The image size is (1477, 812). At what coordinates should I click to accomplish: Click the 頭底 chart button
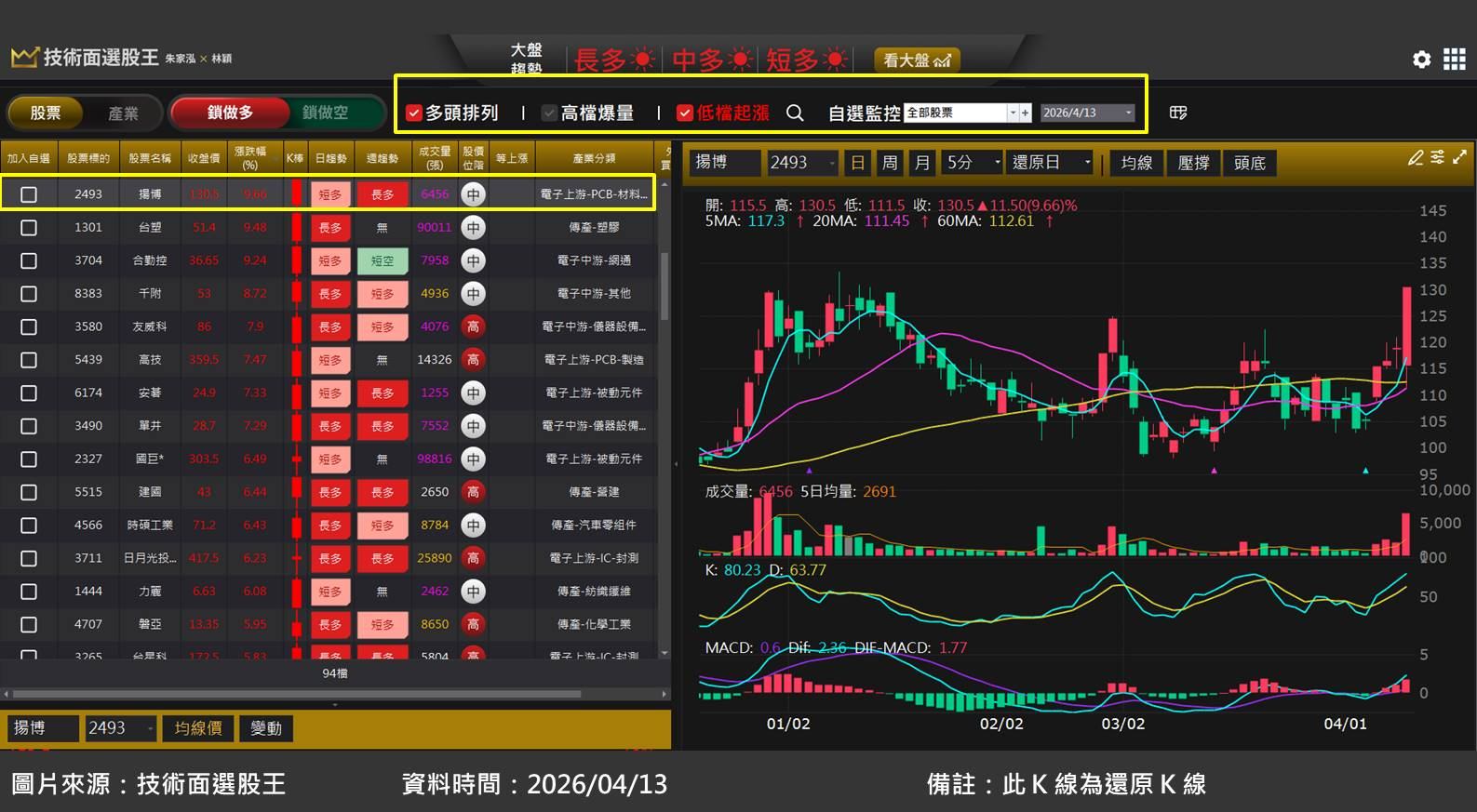tap(1249, 163)
